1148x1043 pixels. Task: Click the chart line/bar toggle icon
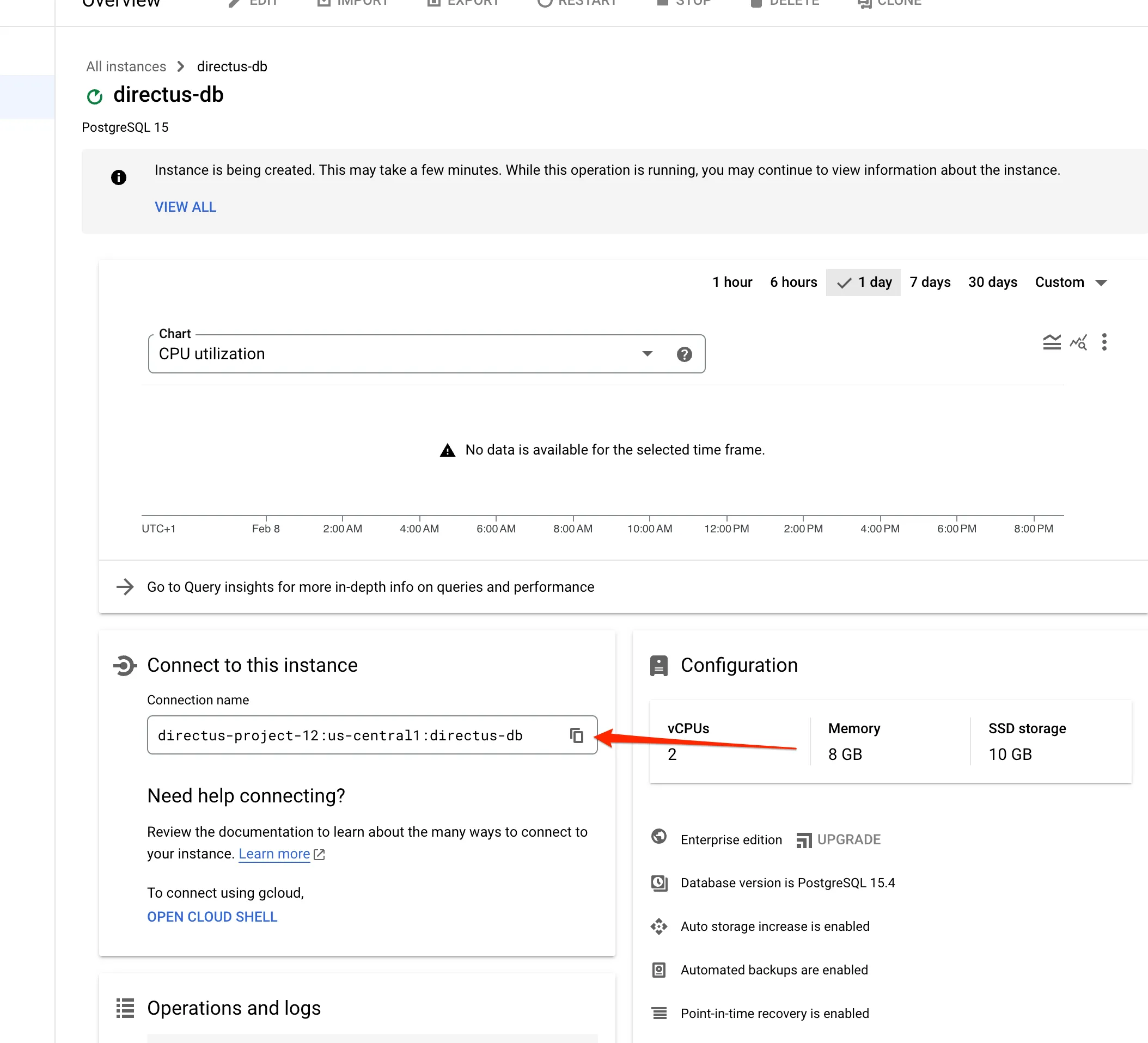tap(1051, 343)
